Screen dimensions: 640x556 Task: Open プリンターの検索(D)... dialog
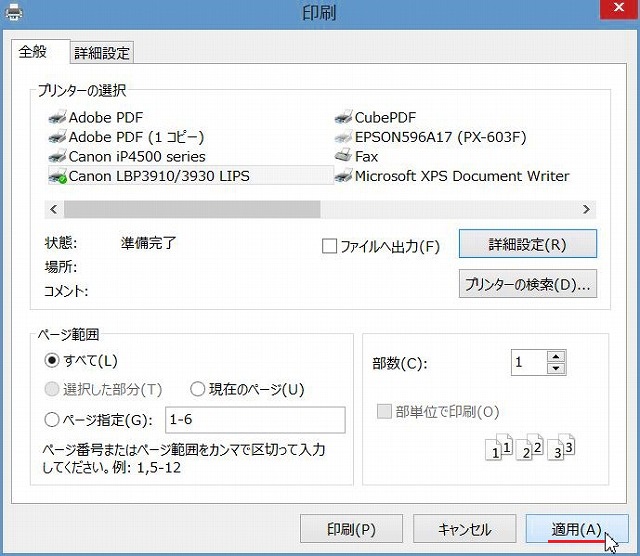tap(528, 284)
